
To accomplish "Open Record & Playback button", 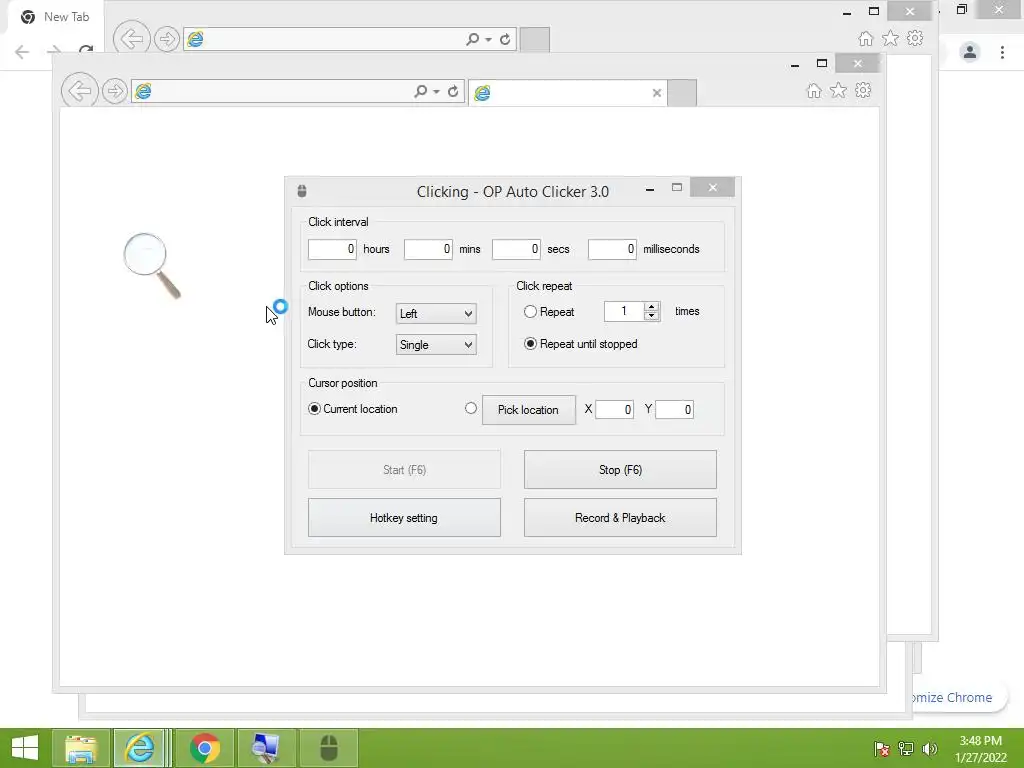I will (x=620, y=518).
